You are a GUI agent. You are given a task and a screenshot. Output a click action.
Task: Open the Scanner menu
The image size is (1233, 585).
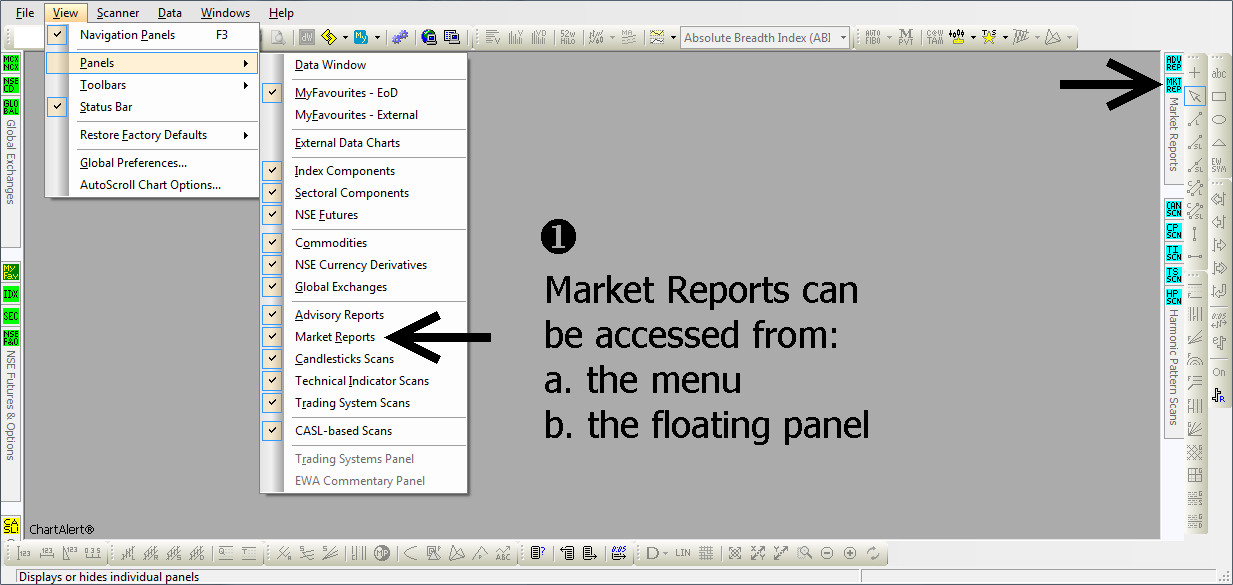click(118, 13)
